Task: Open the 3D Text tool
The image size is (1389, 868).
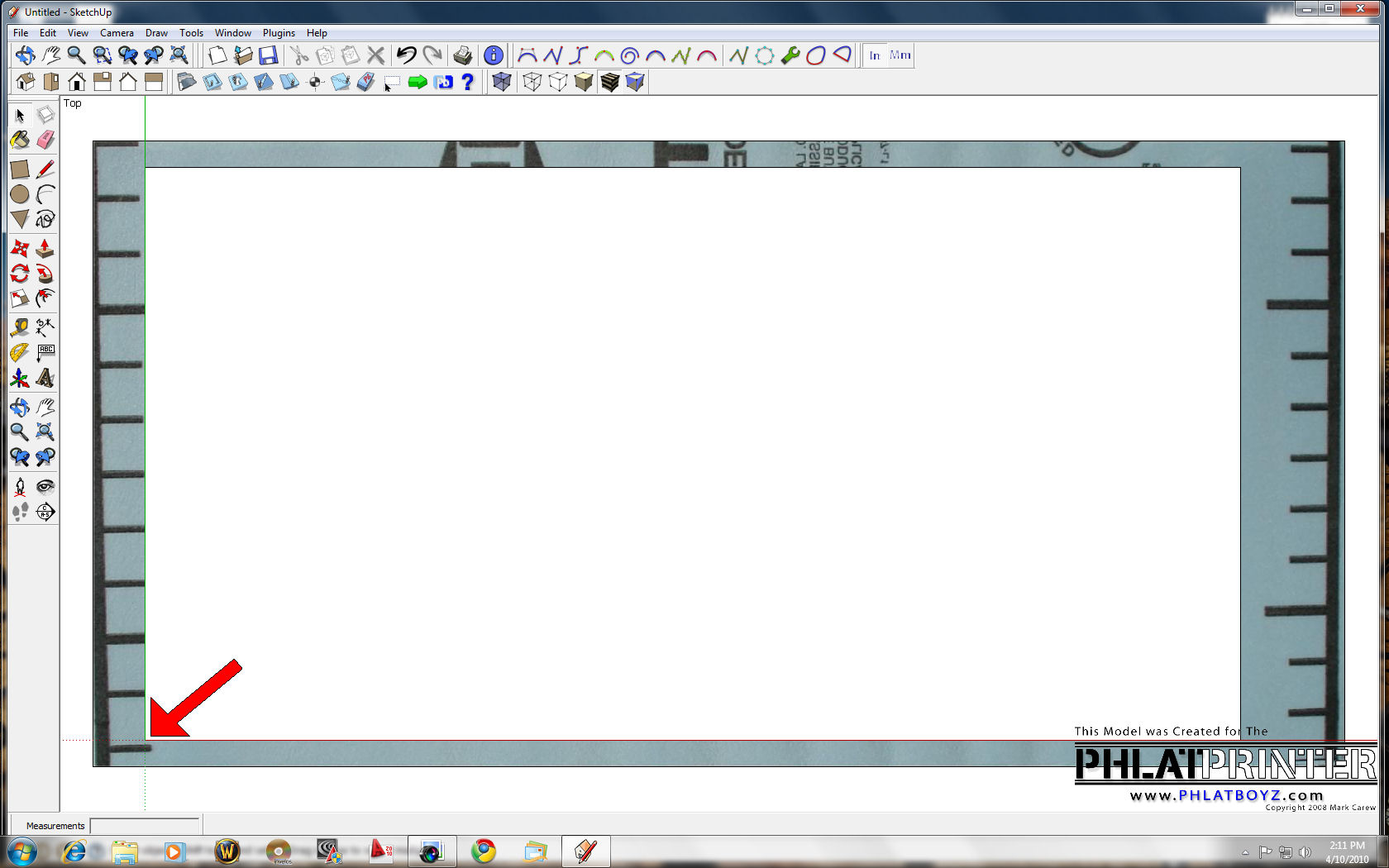Action: pyautogui.click(x=45, y=379)
